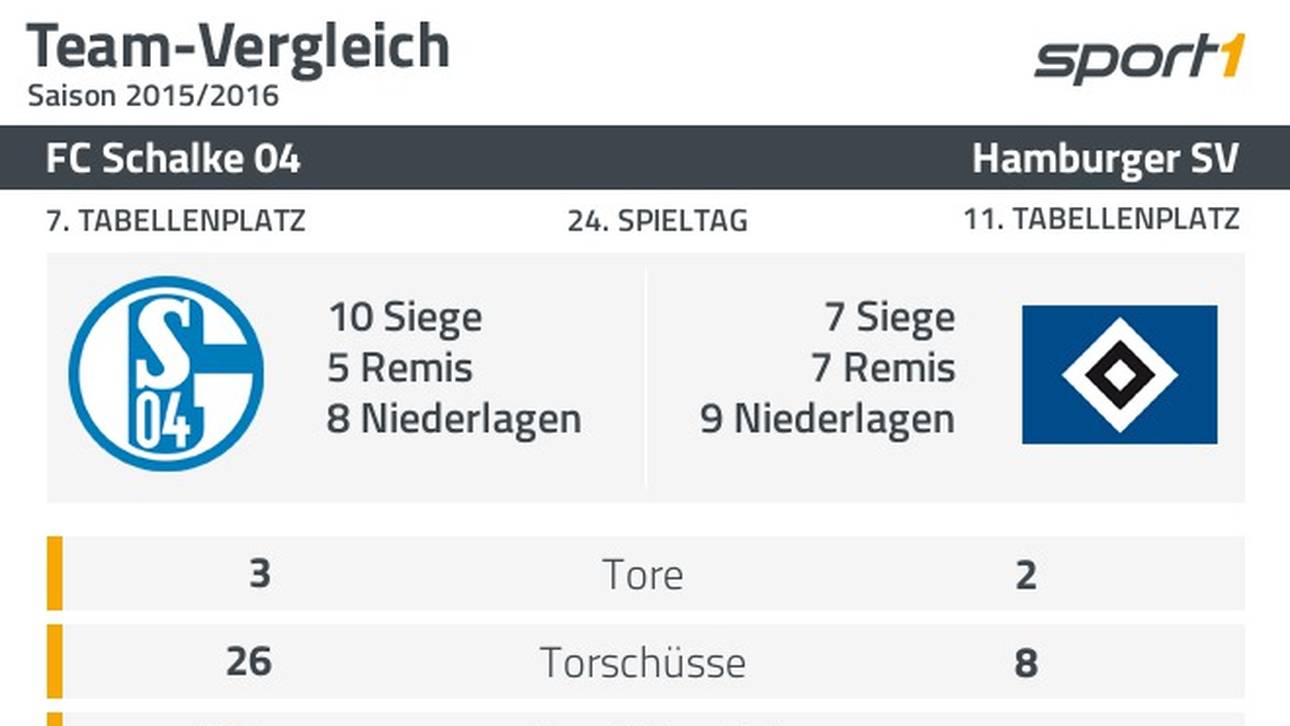1290x726 pixels.
Task: Click Hamburg's 9 Niederlagen text
Action: point(827,419)
